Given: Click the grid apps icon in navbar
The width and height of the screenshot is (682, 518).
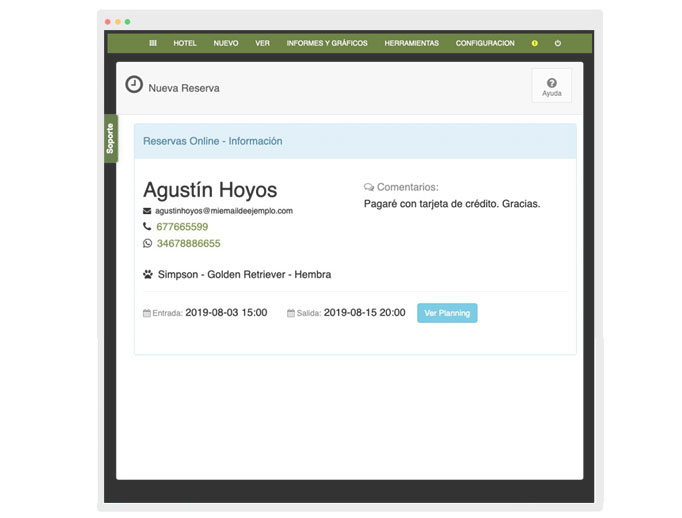Looking at the screenshot, I should (x=153, y=43).
